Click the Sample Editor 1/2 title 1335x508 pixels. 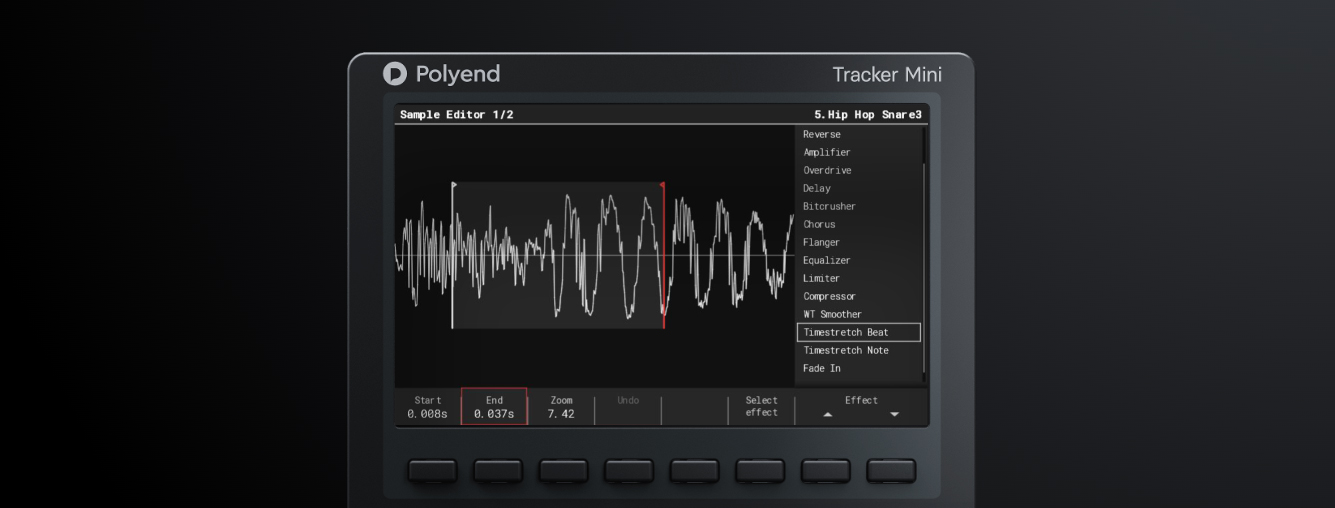[457, 114]
